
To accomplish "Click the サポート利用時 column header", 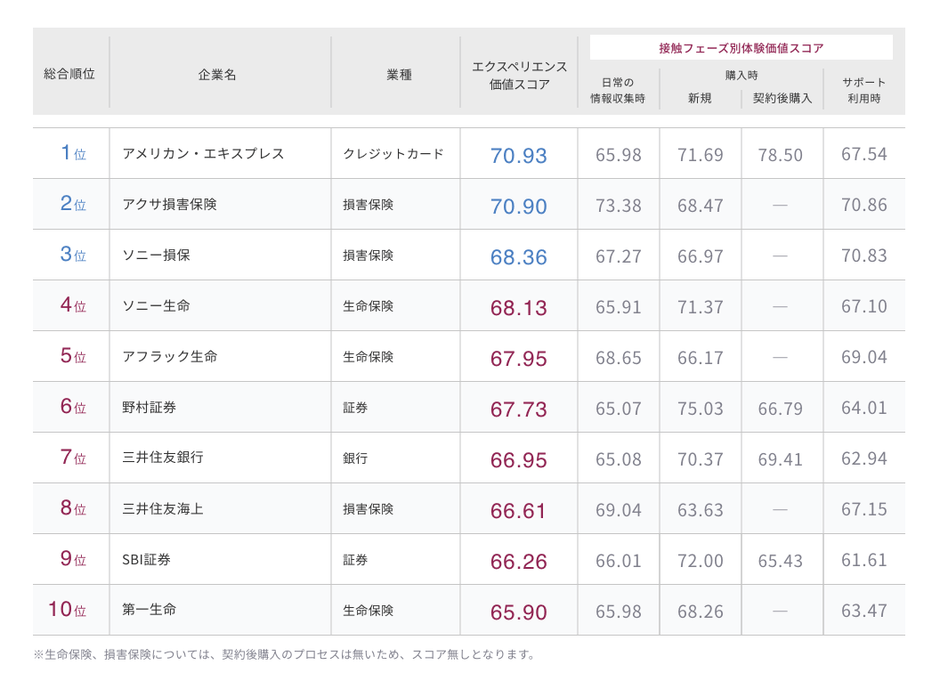I will point(864,90).
